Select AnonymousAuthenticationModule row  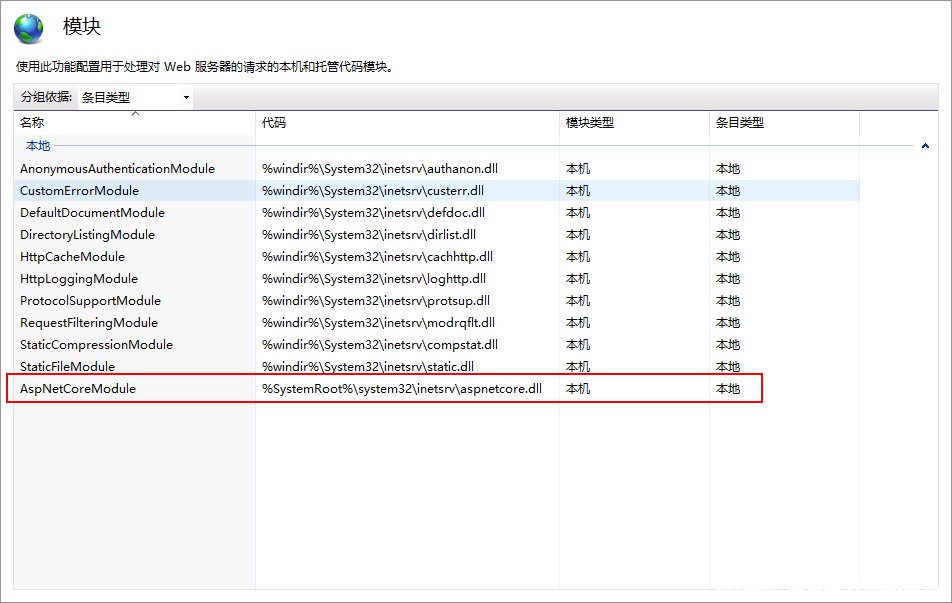click(x=437, y=169)
